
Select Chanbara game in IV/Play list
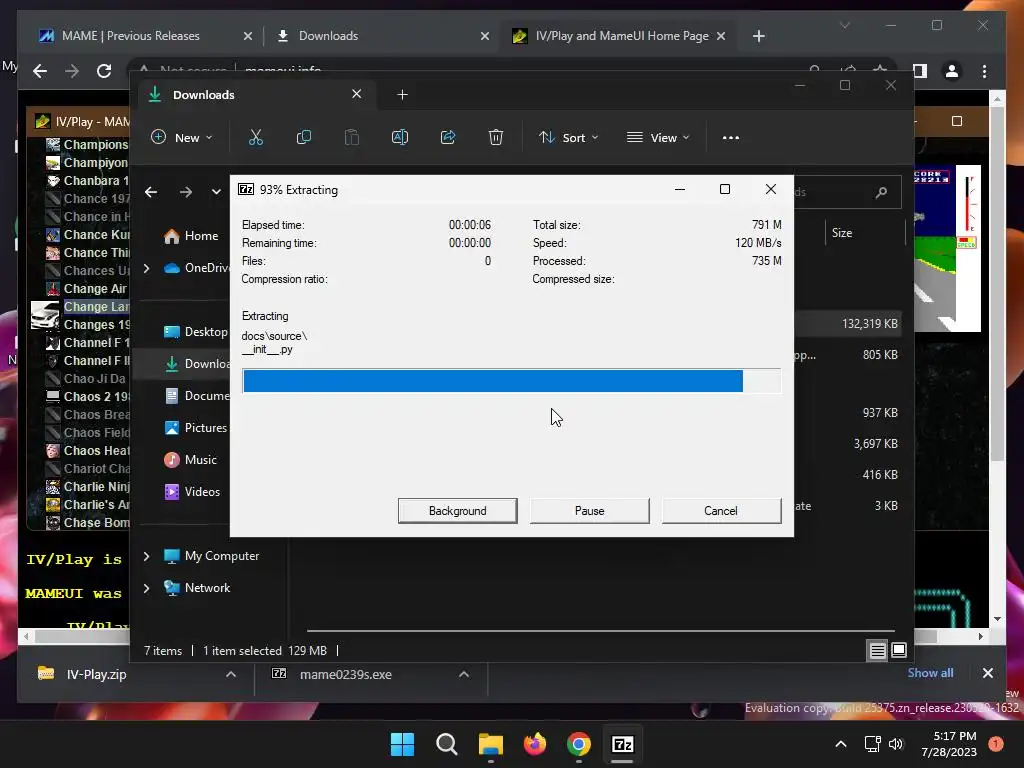(88, 181)
